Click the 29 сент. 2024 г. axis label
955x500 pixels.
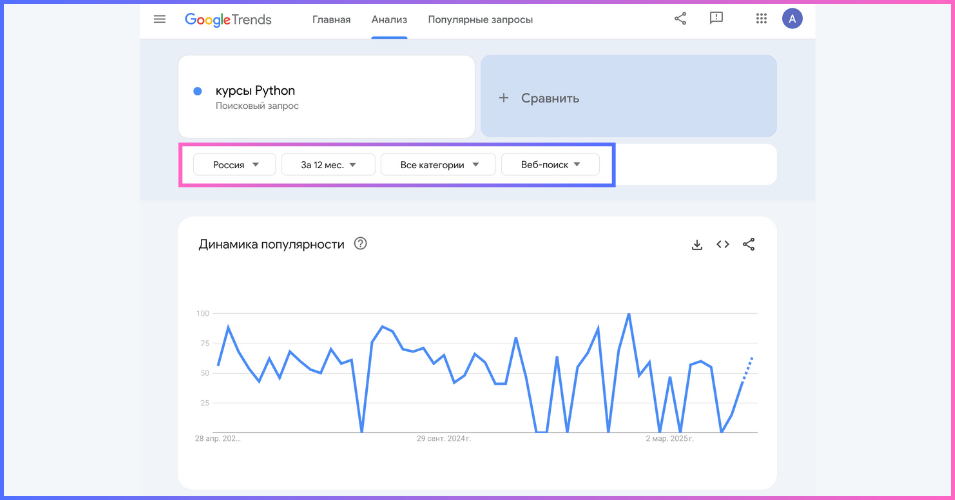443,438
